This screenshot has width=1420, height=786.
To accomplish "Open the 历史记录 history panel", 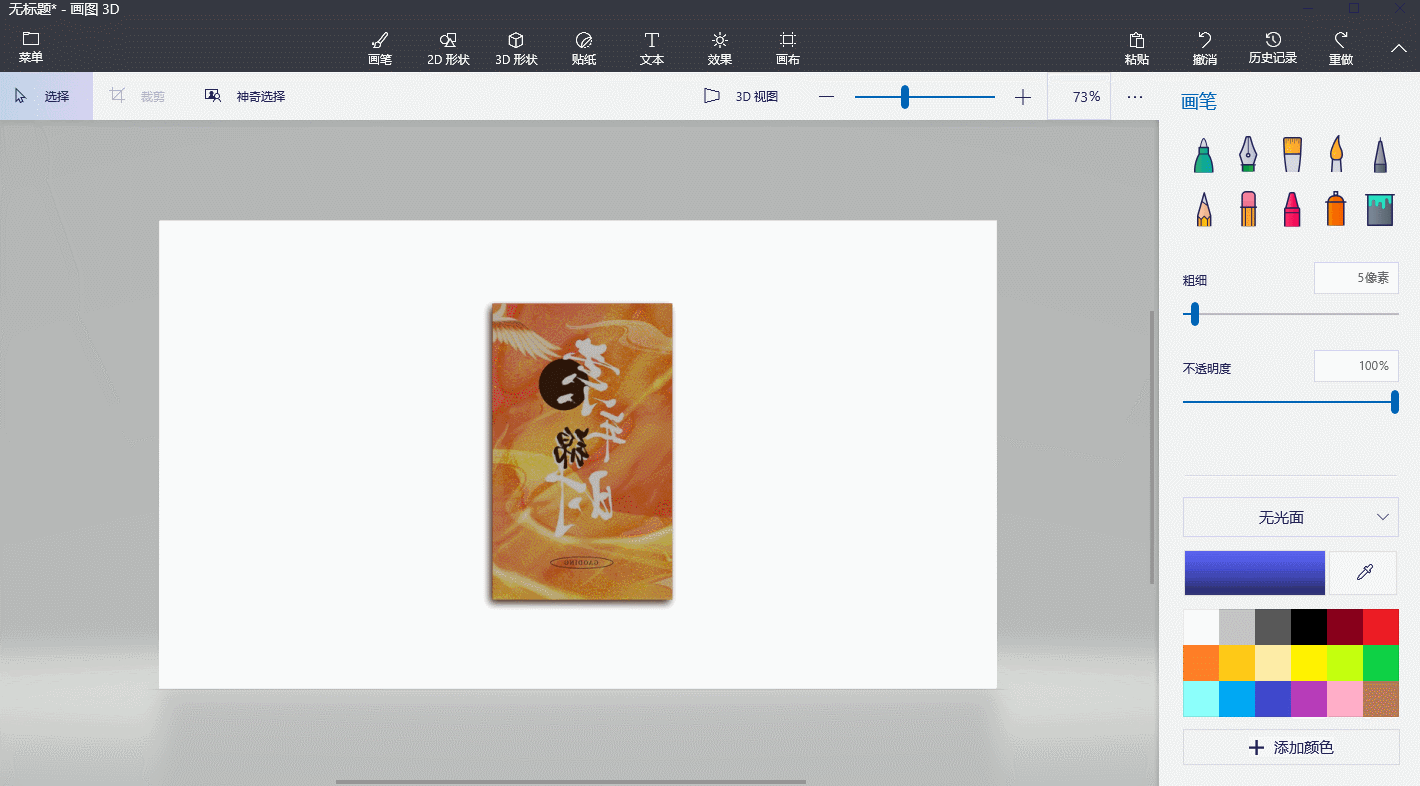I will coord(1273,48).
